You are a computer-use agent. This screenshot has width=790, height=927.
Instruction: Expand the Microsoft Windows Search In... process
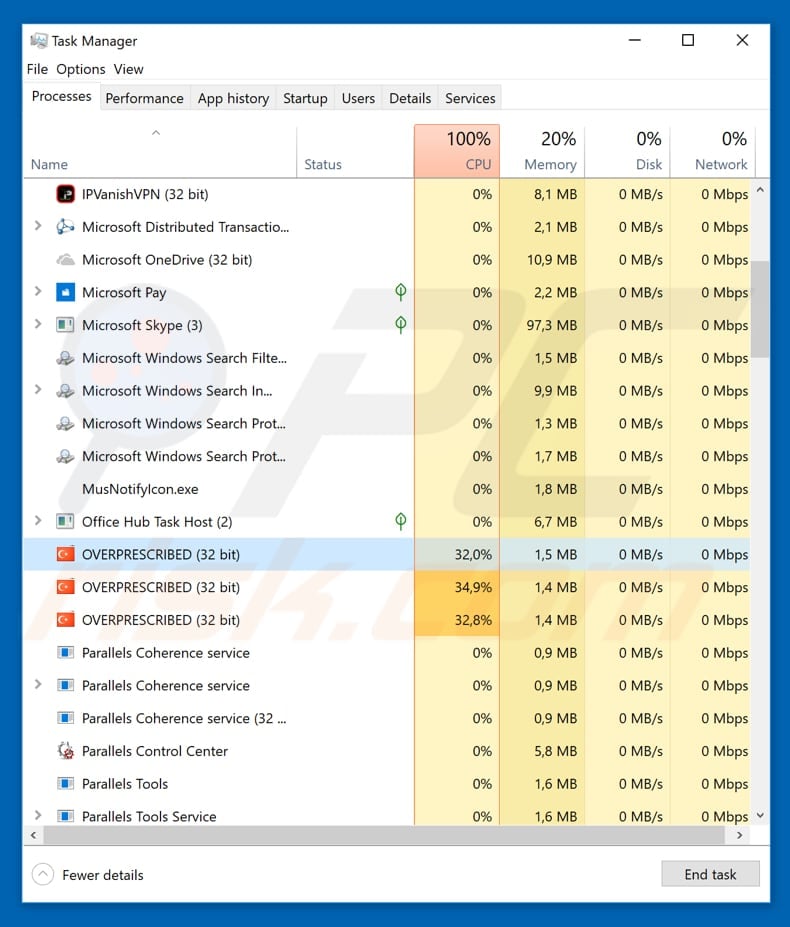point(38,390)
